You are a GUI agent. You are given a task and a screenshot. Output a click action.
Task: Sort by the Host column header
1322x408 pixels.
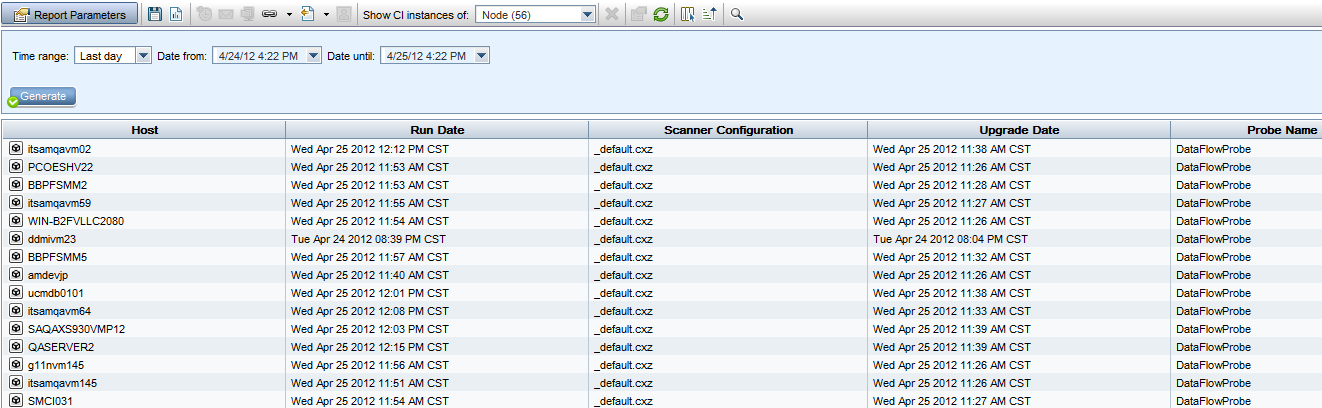[x=144, y=130]
